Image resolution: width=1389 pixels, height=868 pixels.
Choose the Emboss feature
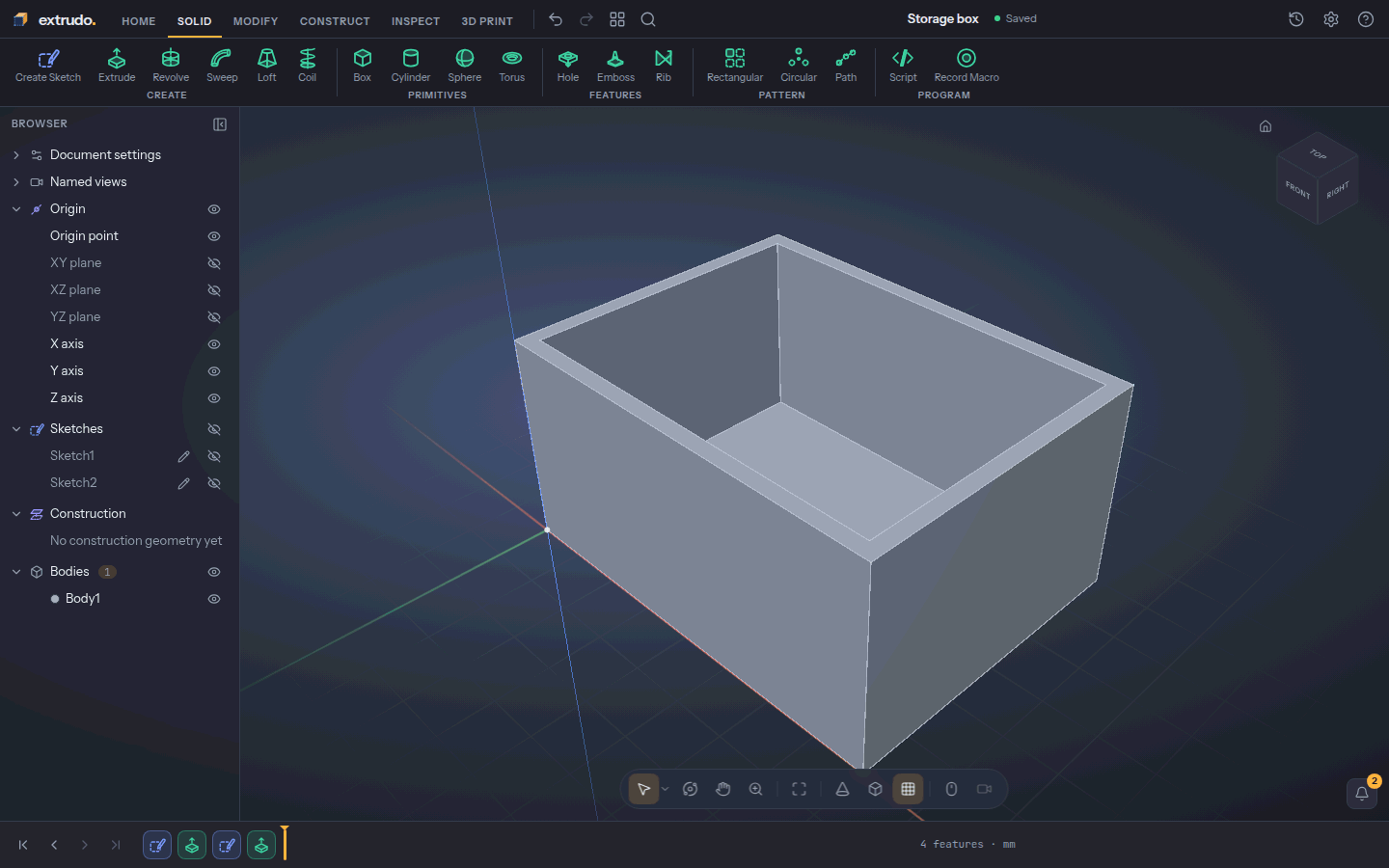tap(615, 66)
